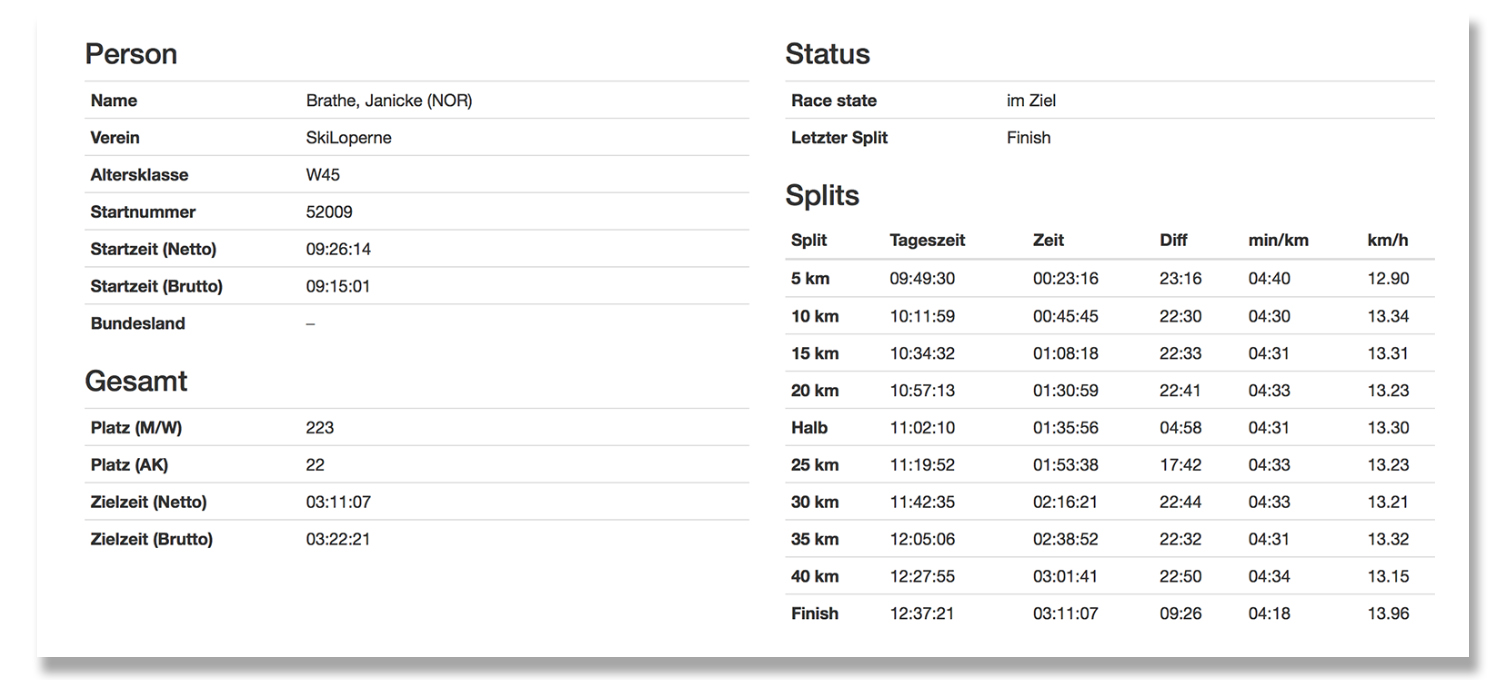The width and height of the screenshot is (1500, 680).
Task: Click the '5 km' split row label
Action: click(810, 279)
